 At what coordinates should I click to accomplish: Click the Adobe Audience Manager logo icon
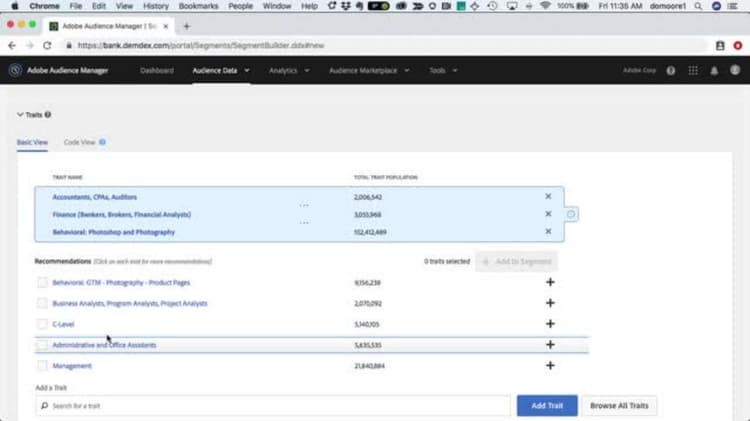pos(15,70)
